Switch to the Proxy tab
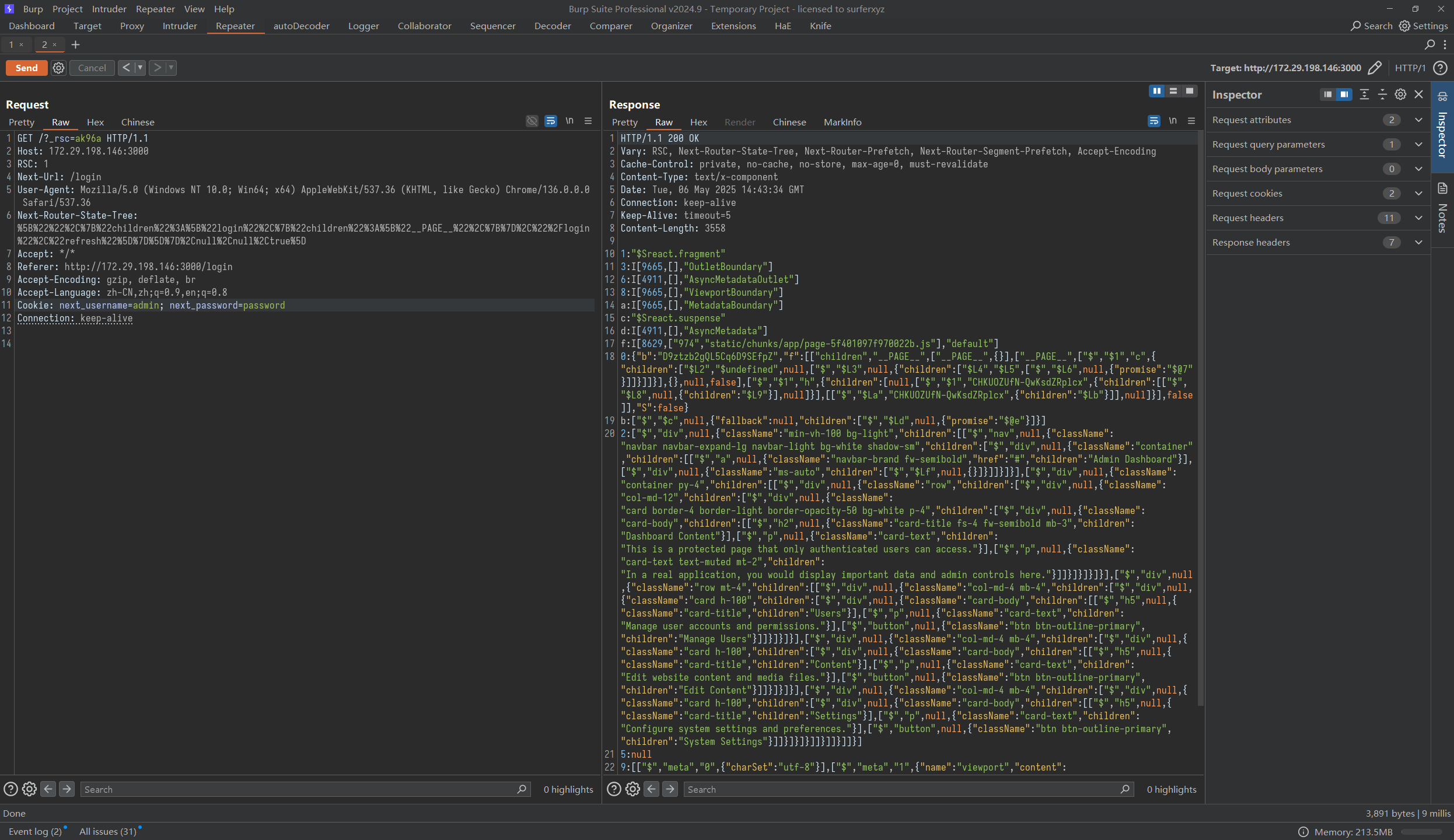 (132, 26)
